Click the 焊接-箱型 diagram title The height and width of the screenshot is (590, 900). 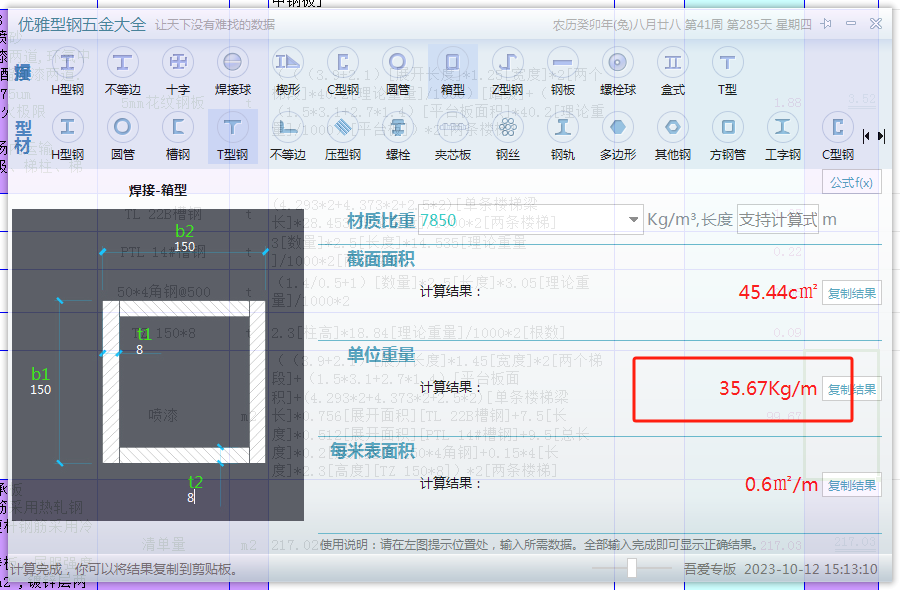pyautogui.click(x=158, y=190)
